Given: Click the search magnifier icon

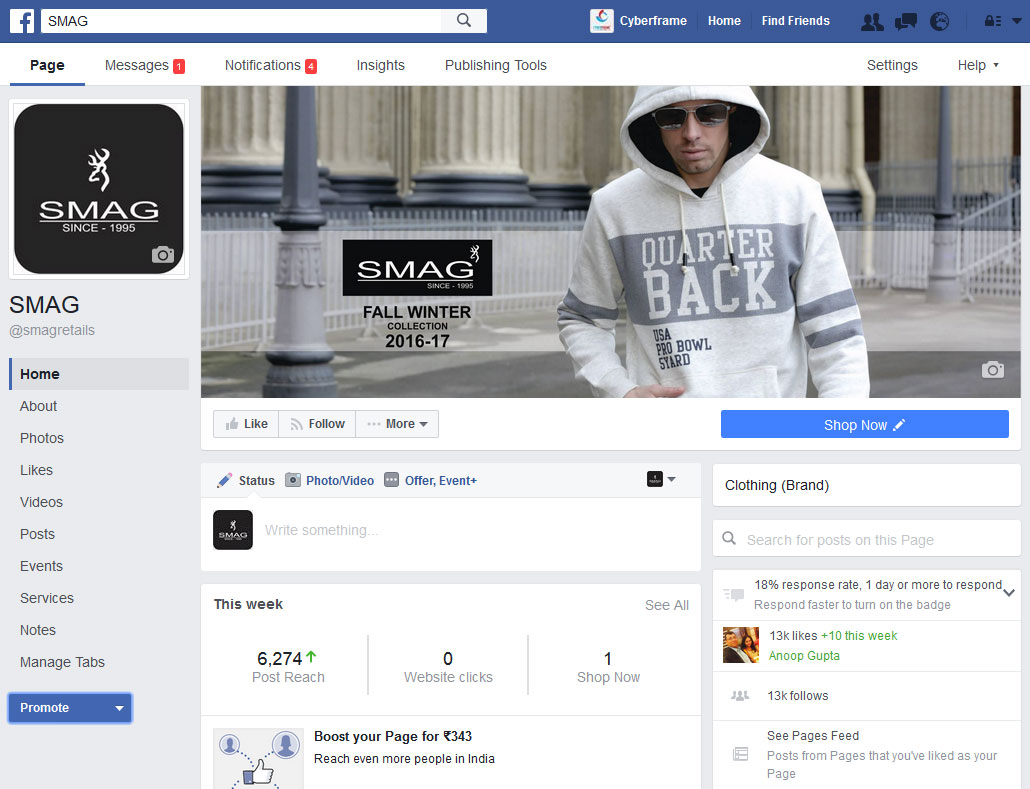Looking at the screenshot, I should (463, 20).
